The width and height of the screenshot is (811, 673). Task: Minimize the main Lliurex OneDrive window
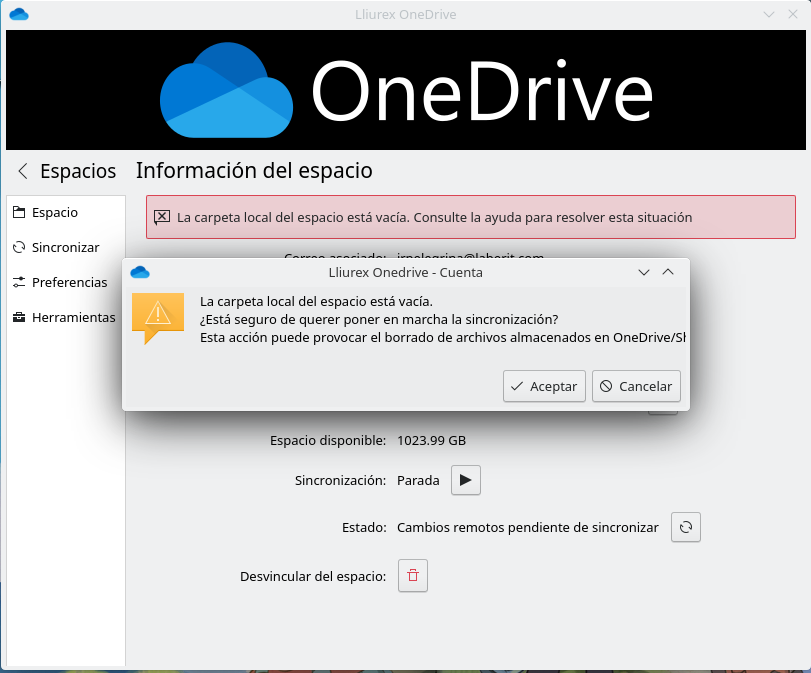[x=769, y=14]
